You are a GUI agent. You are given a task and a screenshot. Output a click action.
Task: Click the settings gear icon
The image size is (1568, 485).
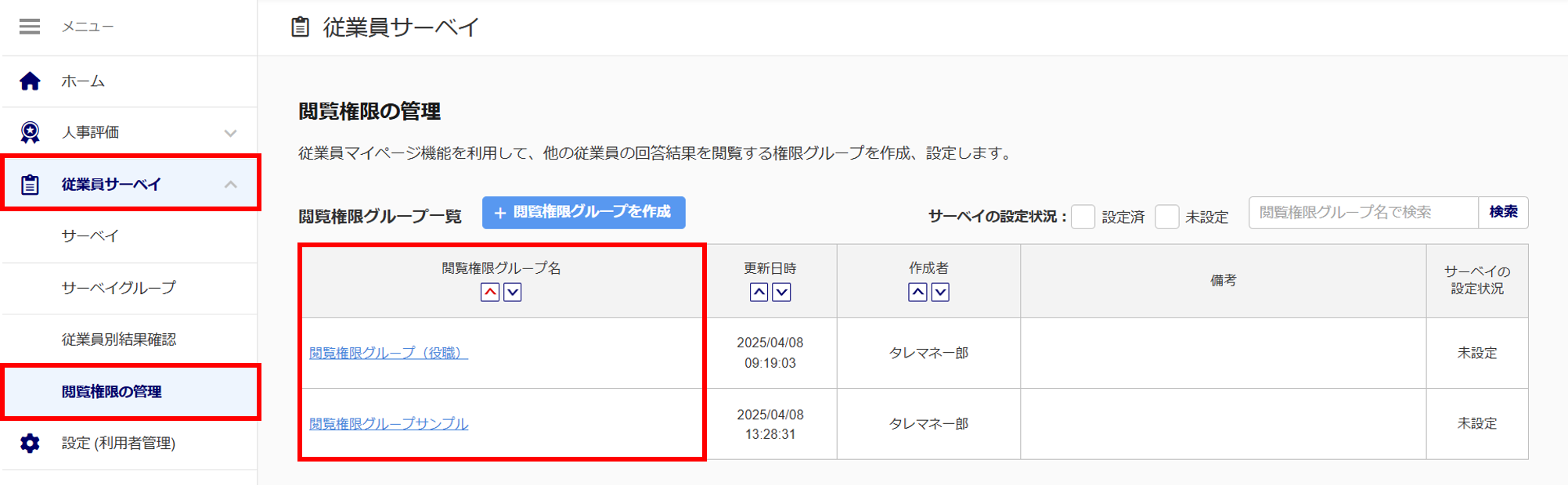coord(30,444)
